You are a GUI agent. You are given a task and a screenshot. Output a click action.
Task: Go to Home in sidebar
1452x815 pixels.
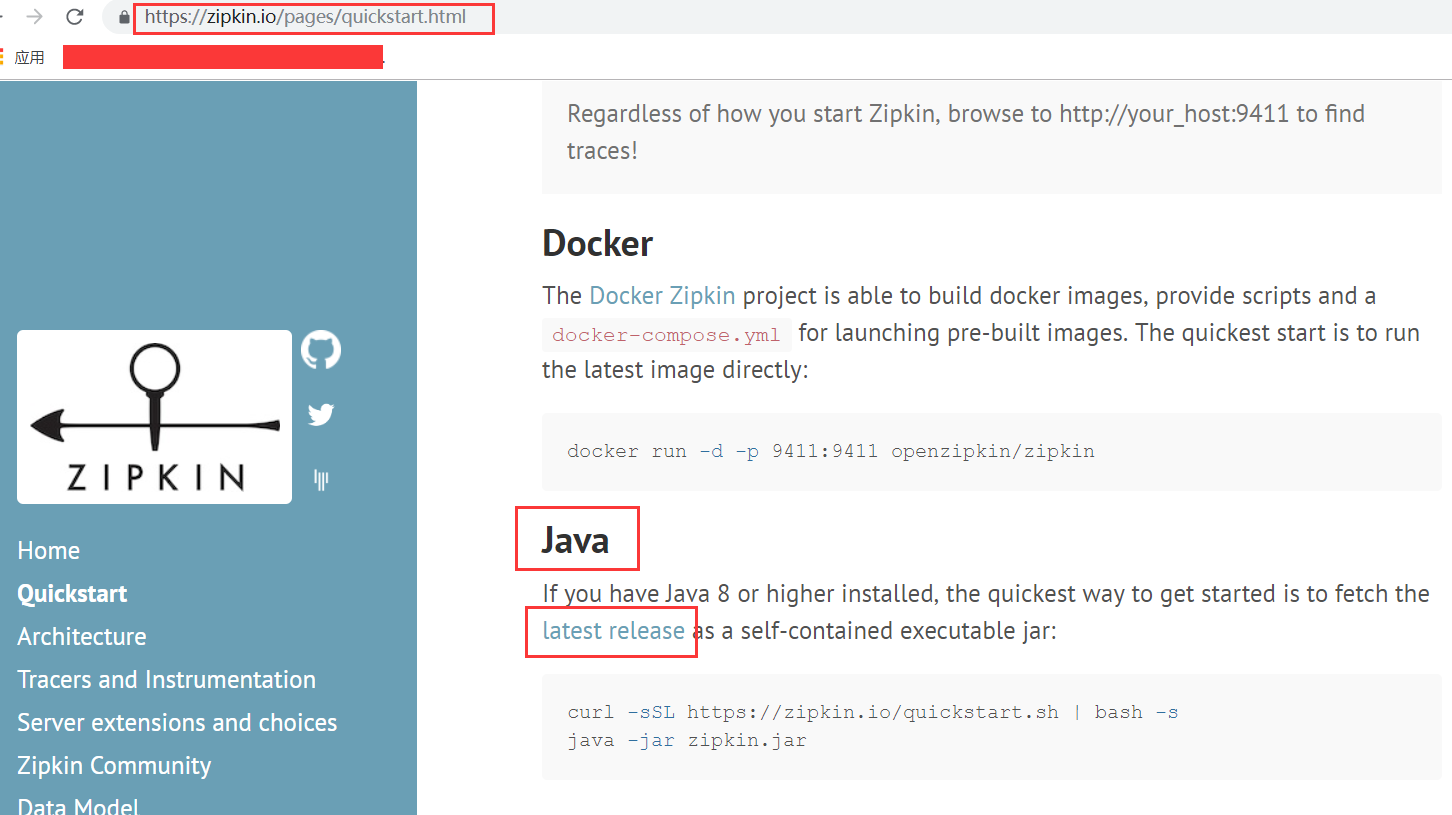point(48,550)
